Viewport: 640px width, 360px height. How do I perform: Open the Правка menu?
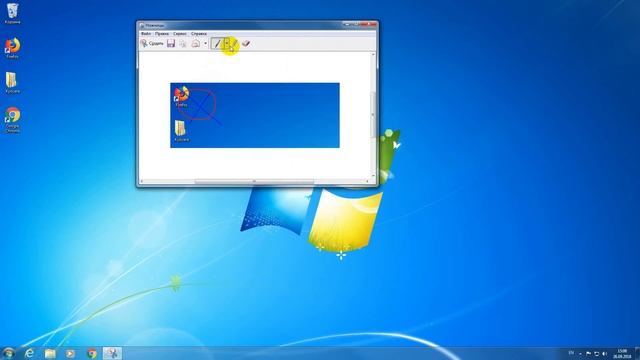[x=162, y=33]
